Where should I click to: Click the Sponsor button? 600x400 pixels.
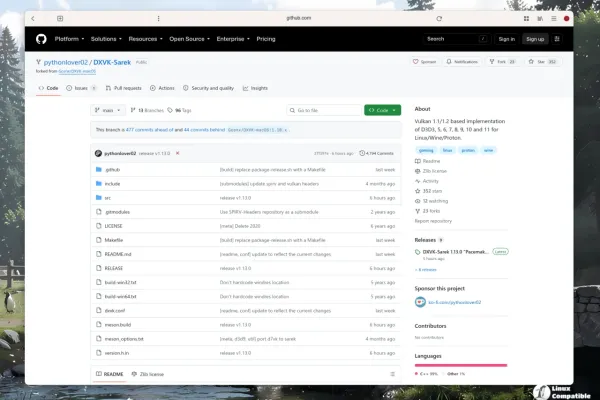(424, 62)
